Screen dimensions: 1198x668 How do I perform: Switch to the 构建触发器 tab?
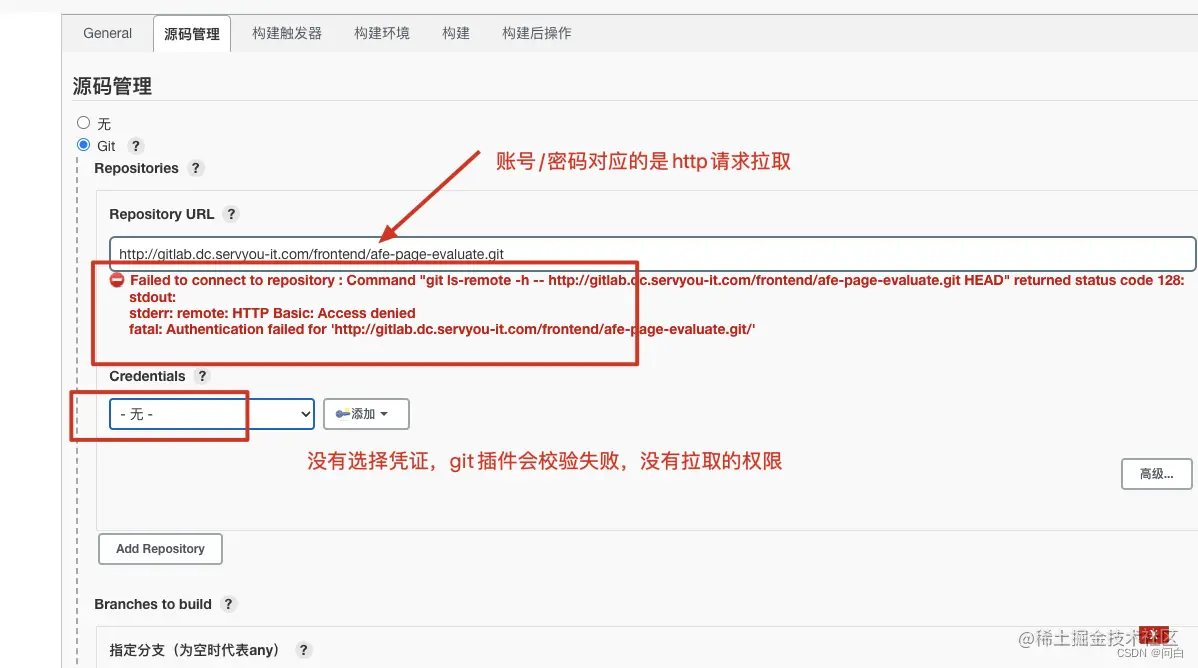[x=287, y=33]
